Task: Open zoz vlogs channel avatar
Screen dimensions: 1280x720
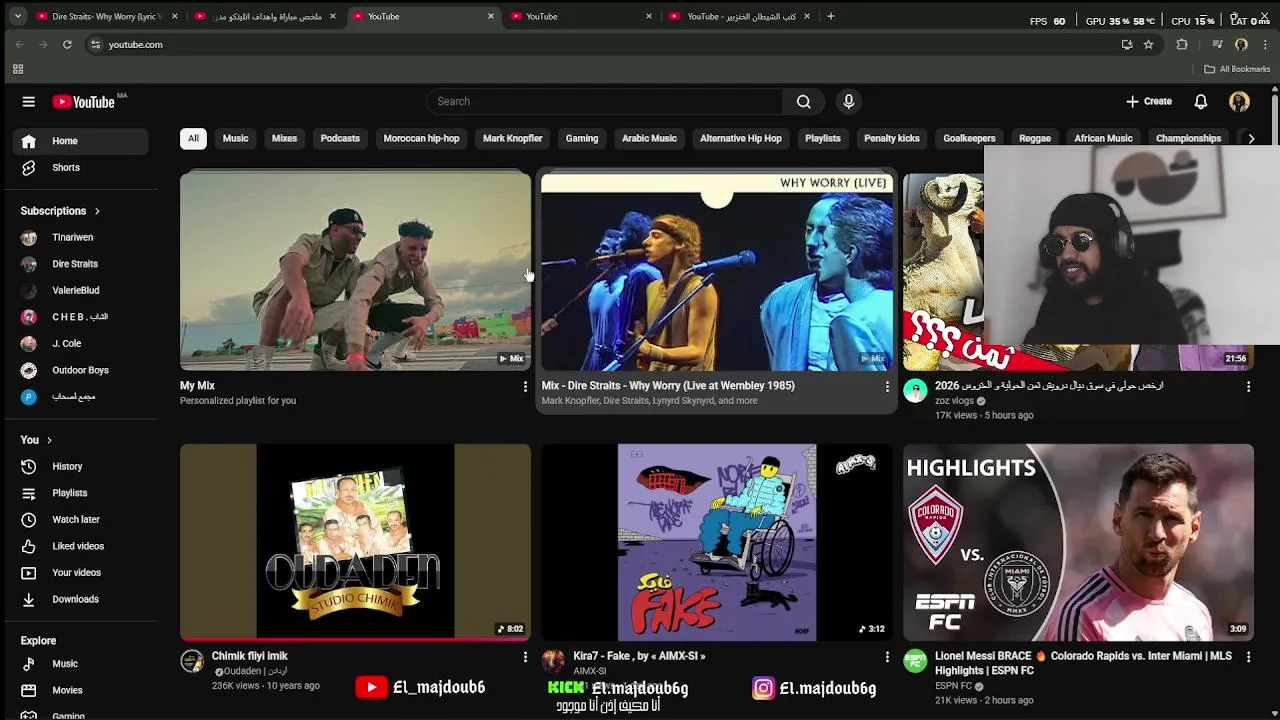Action: point(915,391)
